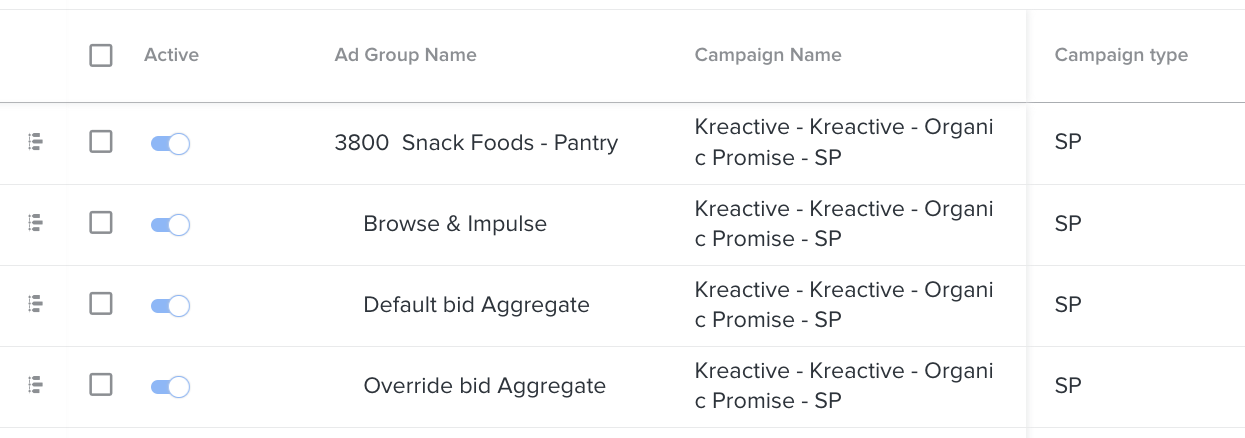Select the Default bid Aggregate checkbox
Screen dimensions: 1245x438
click(101, 303)
